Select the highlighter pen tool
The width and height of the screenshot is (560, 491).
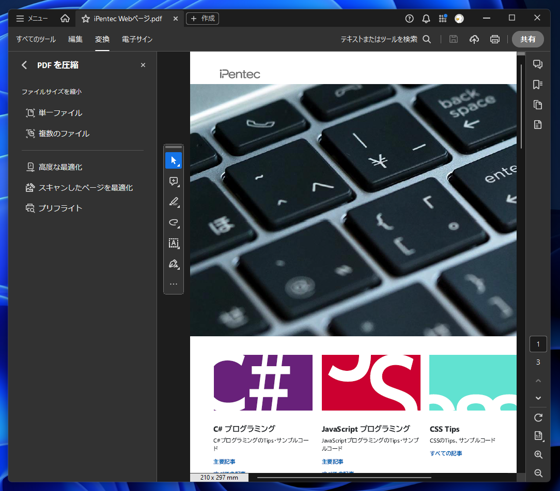[x=174, y=202]
